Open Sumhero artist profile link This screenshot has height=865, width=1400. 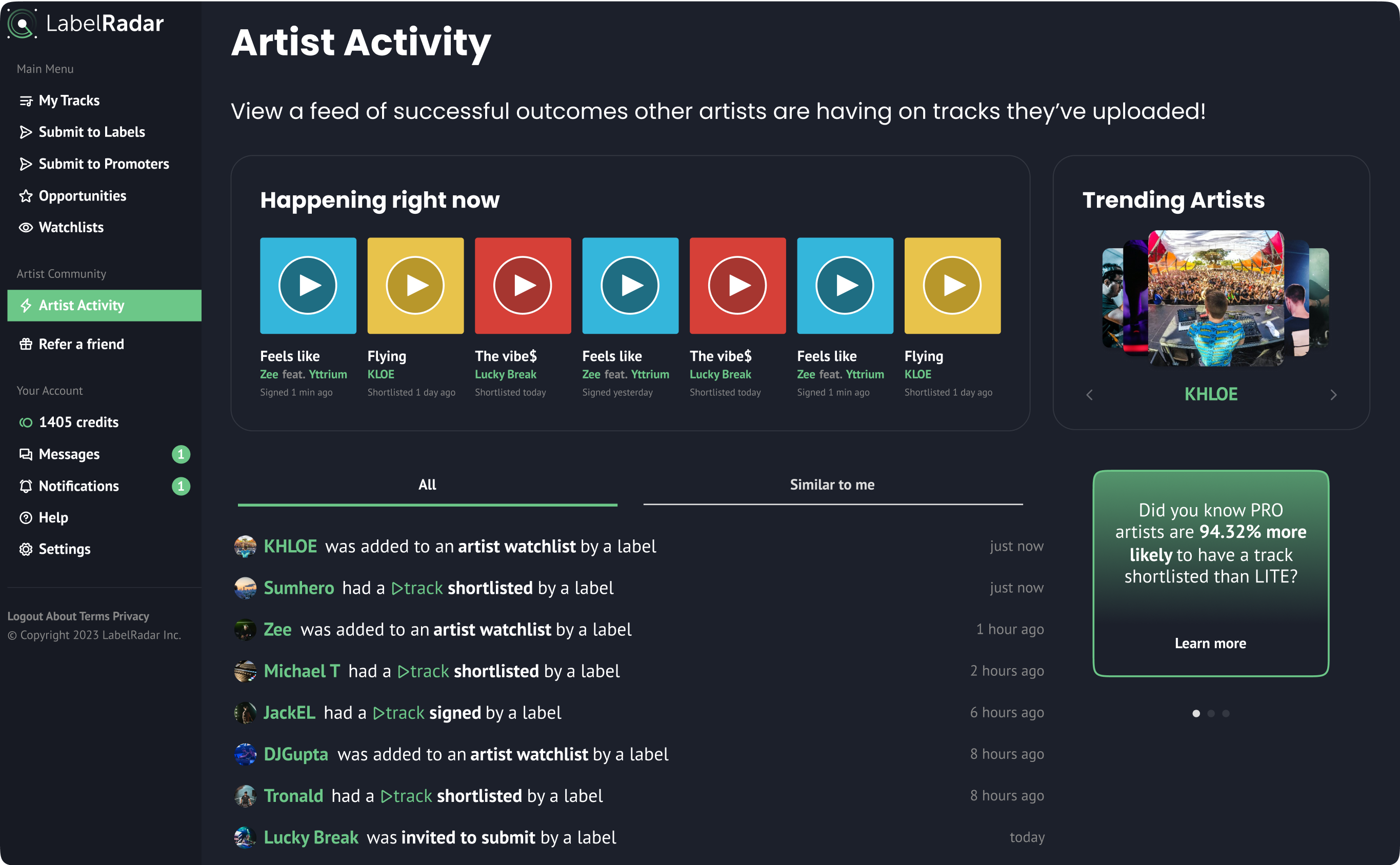298,588
